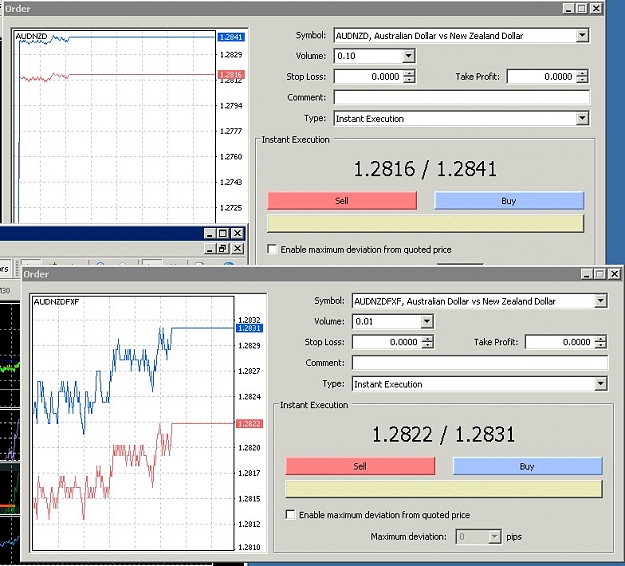Click Take Profit field in AUDNZDFXF window

coord(560,342)
